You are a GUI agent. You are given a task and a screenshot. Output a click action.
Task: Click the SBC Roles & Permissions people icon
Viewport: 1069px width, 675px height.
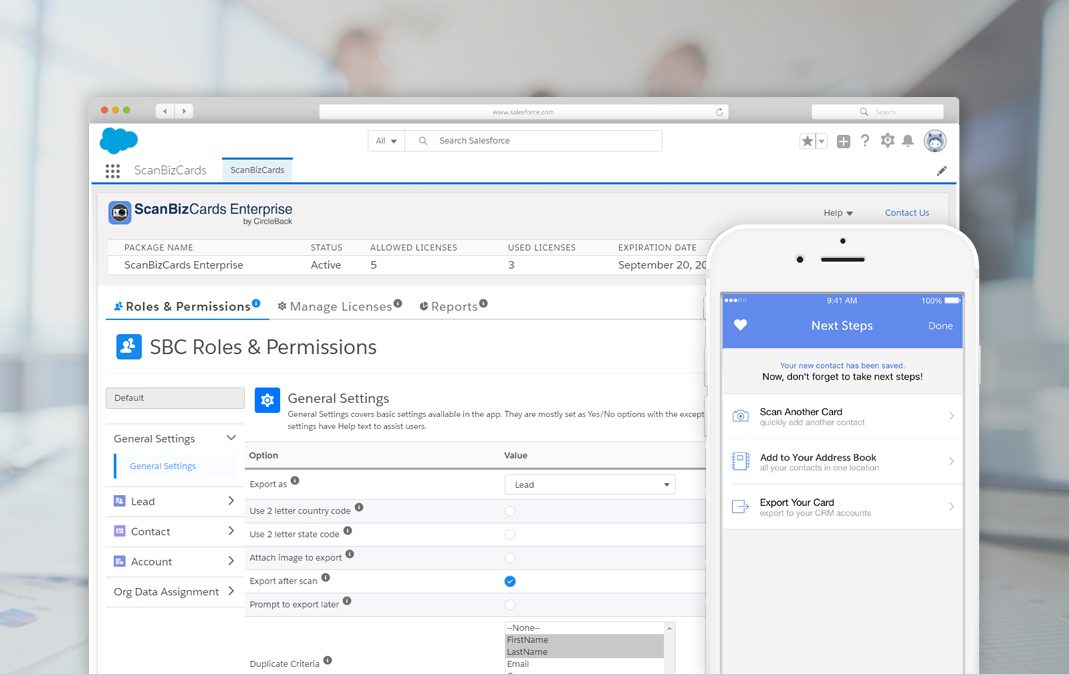pyautogui.click(x=129, y=346)
